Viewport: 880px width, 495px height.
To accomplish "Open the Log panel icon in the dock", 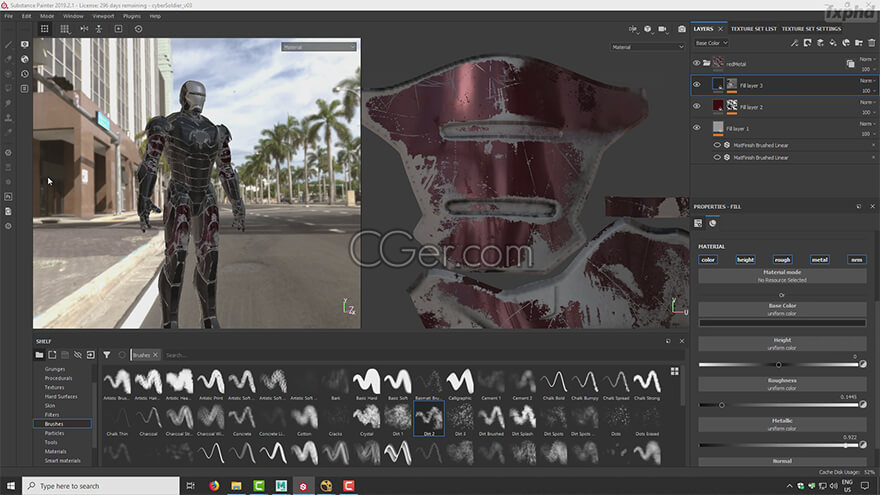I will [x=25, y=88].
